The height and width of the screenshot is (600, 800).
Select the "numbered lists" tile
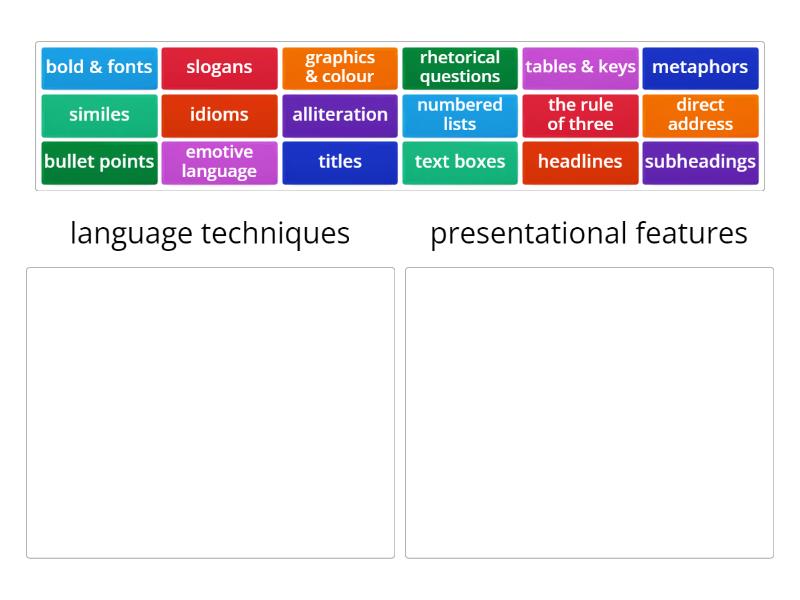(x=460, y=115)
